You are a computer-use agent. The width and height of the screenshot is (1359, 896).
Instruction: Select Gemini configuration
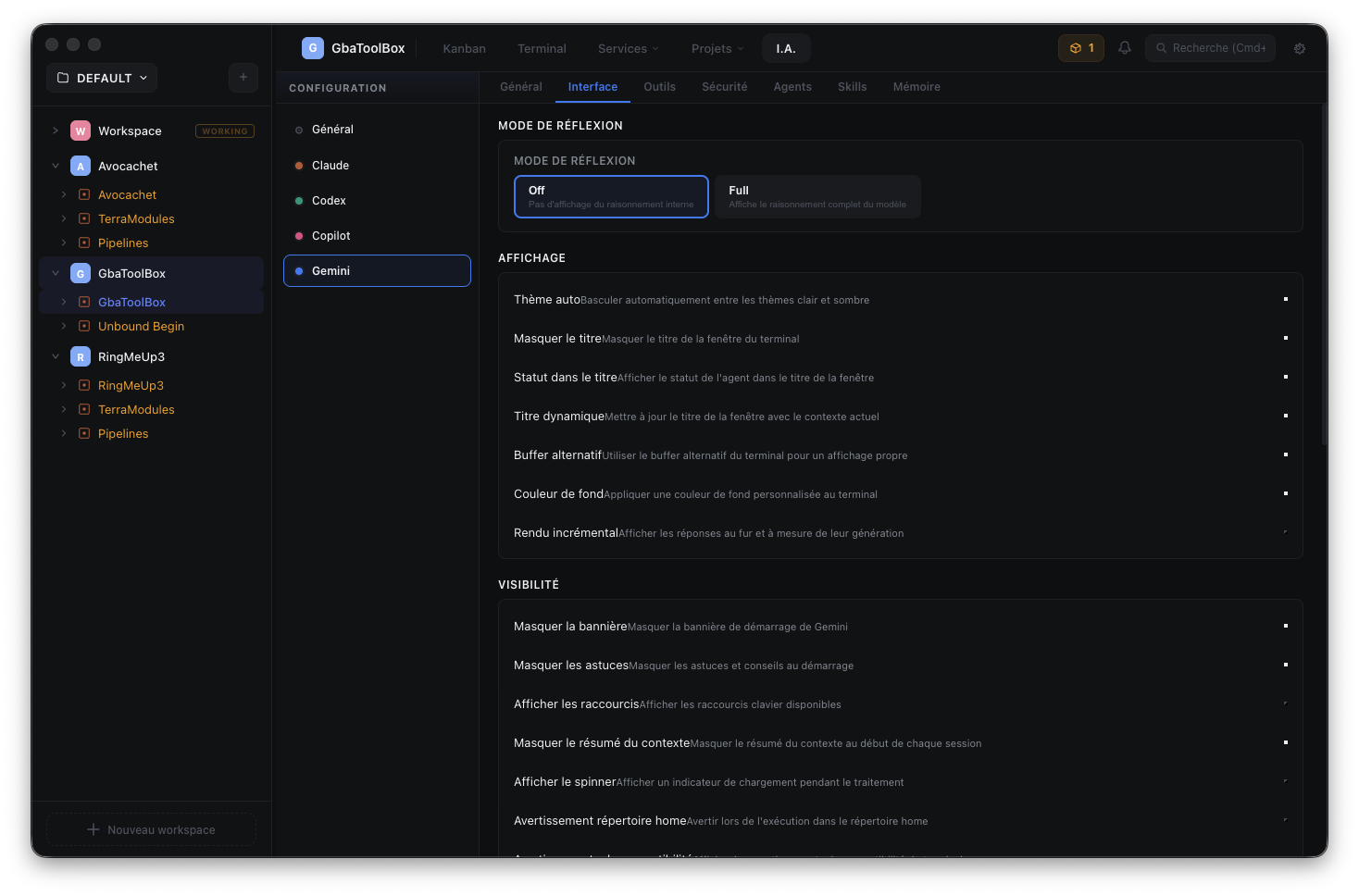click(x=377, y=271)
